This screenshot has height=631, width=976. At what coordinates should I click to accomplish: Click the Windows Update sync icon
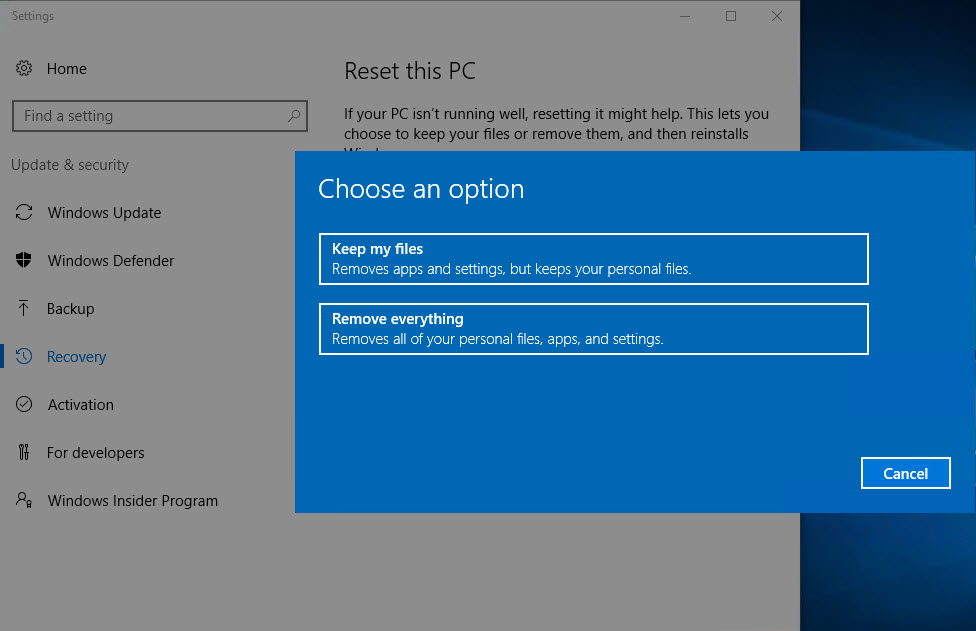[24, 212]
